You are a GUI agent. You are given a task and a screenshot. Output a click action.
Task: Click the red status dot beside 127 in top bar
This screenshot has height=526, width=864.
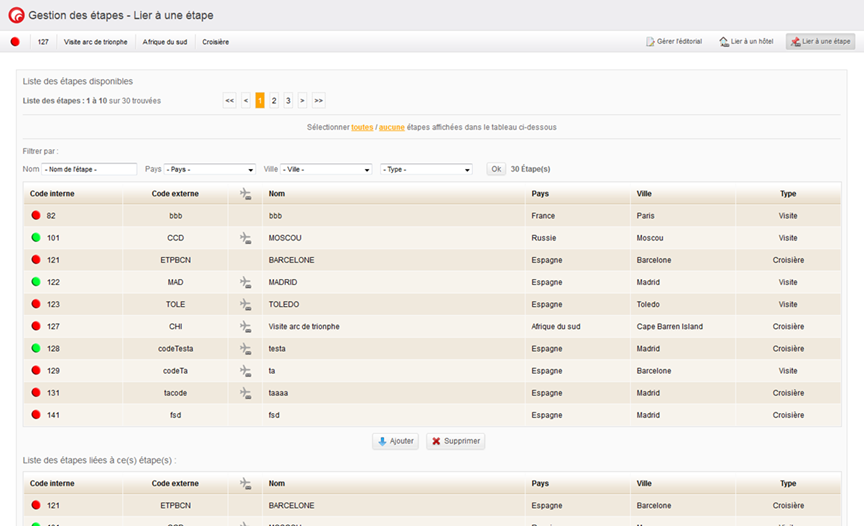[15, 42]
